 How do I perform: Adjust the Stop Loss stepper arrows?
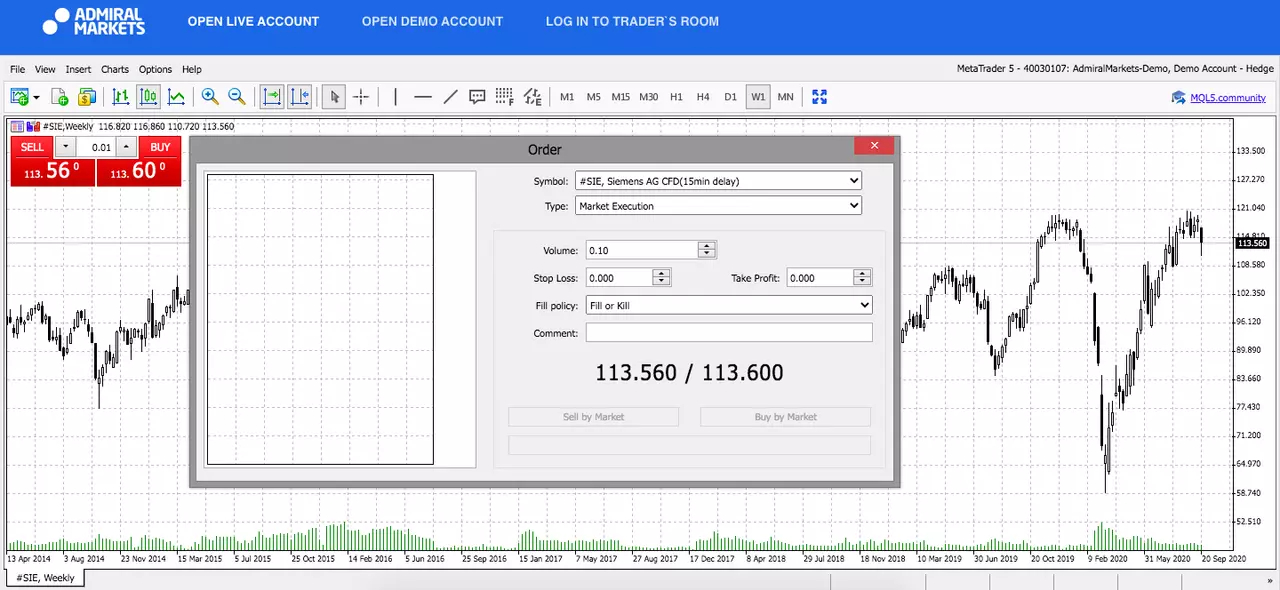coord(661,278)
